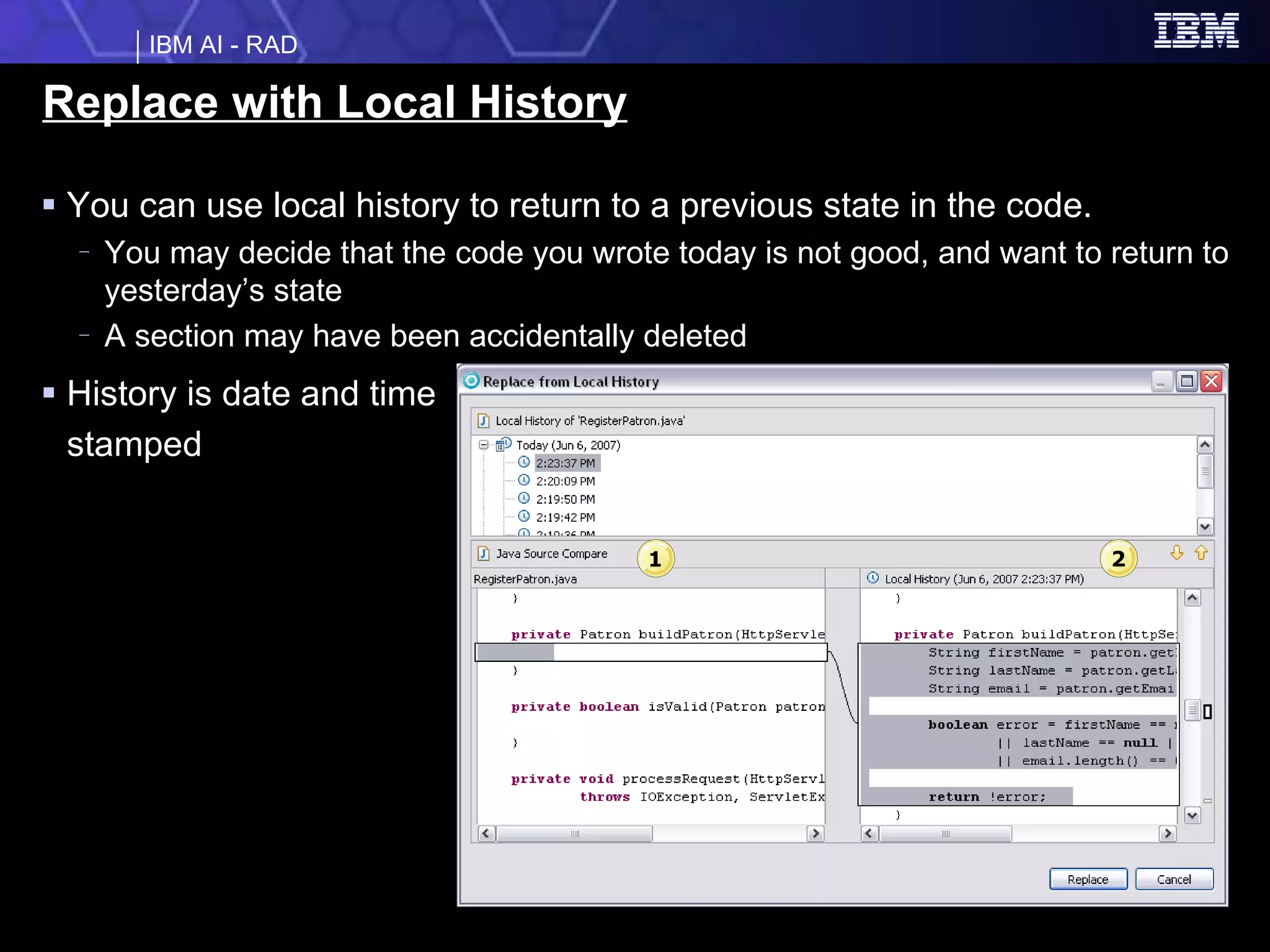This screenshot has height=952, width=1270.
Task: Click the clock icon in the Local History pane header
Action: point(873,578)
